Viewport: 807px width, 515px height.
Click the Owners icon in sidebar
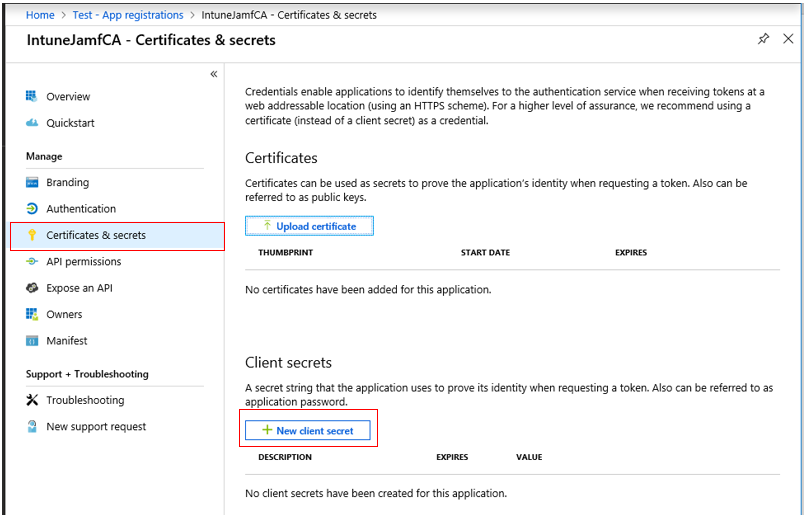[32, 314]
